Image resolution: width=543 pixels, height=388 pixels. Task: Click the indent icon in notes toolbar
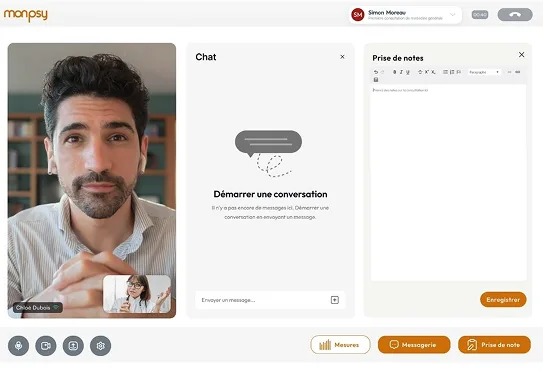(x=459, y=72)
